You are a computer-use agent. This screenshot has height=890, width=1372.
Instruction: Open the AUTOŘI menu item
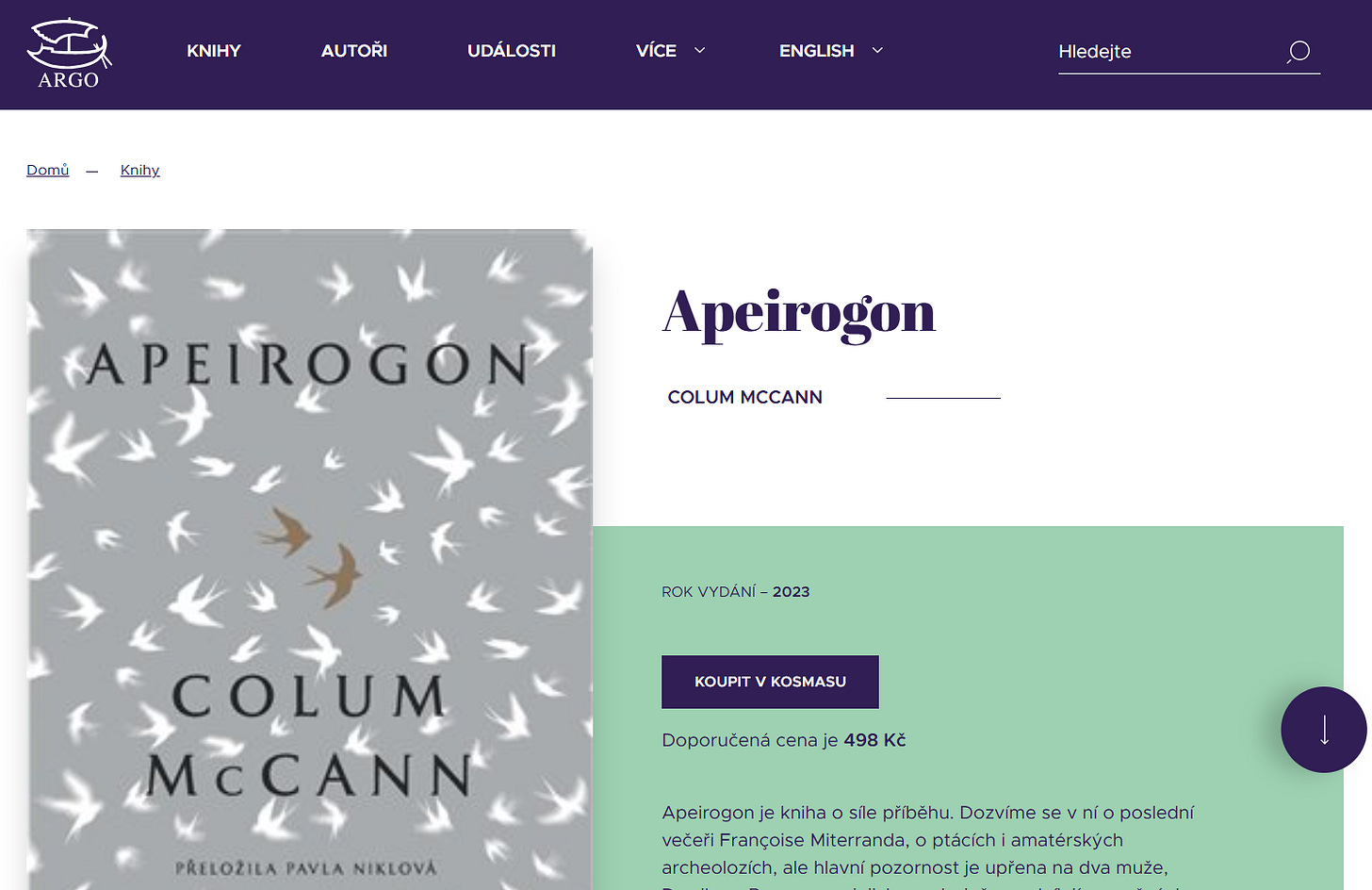[354, 51]
